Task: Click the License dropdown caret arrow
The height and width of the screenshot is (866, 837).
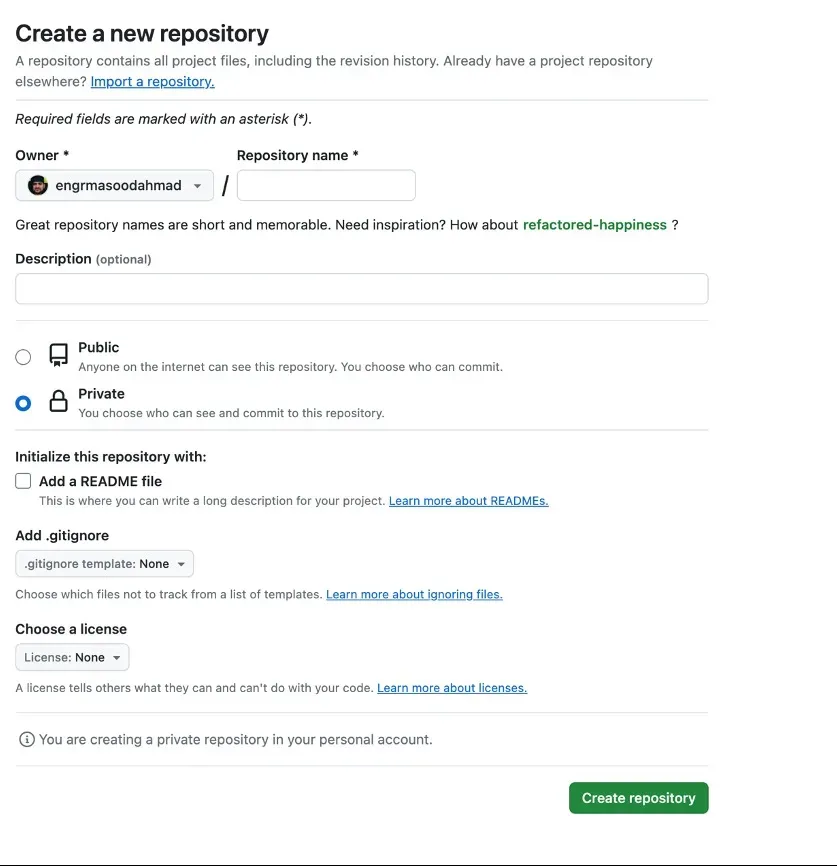Action: pyautogui.click(x=117, y=658)
